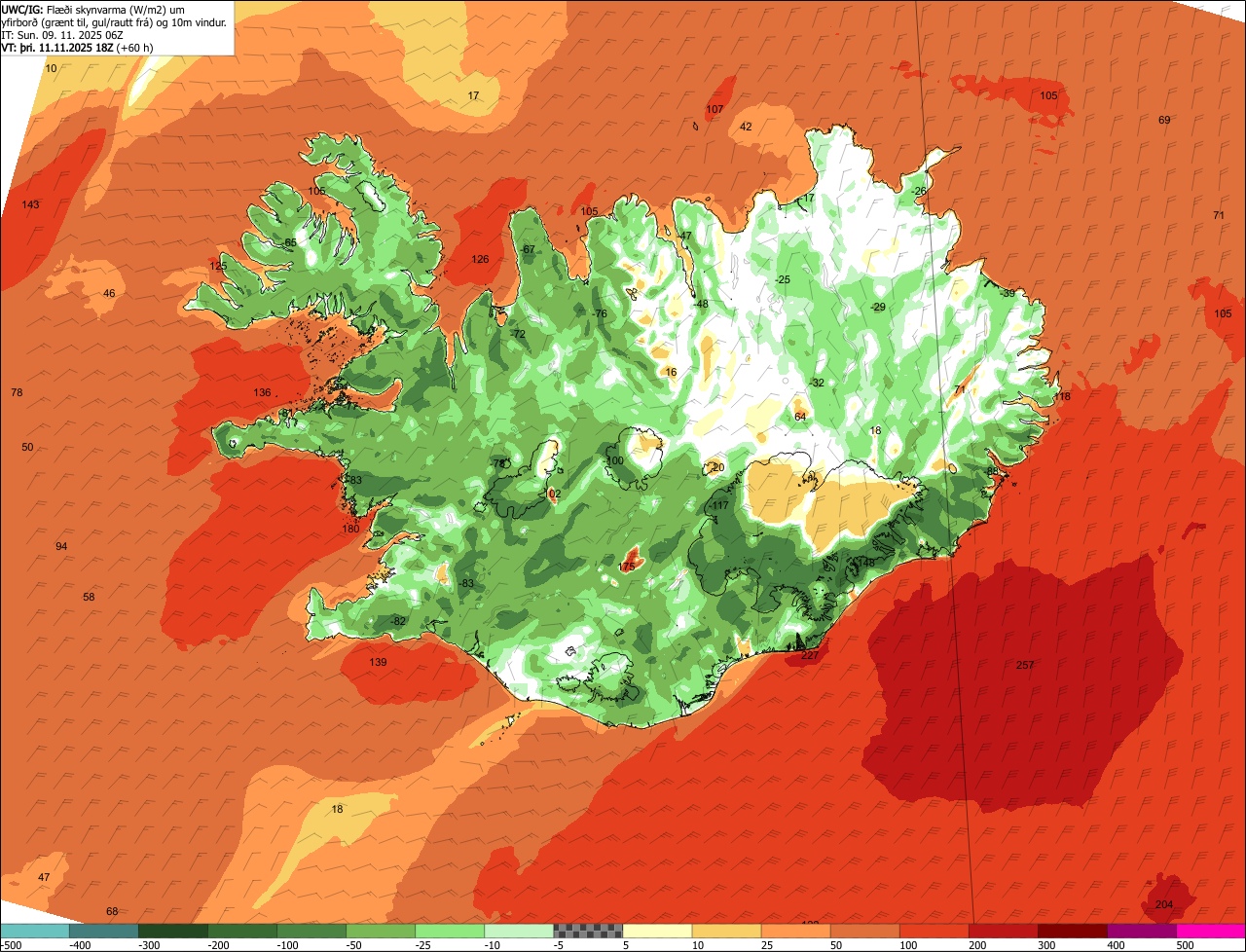Click the '-10' legend label

tap(494, 945)
